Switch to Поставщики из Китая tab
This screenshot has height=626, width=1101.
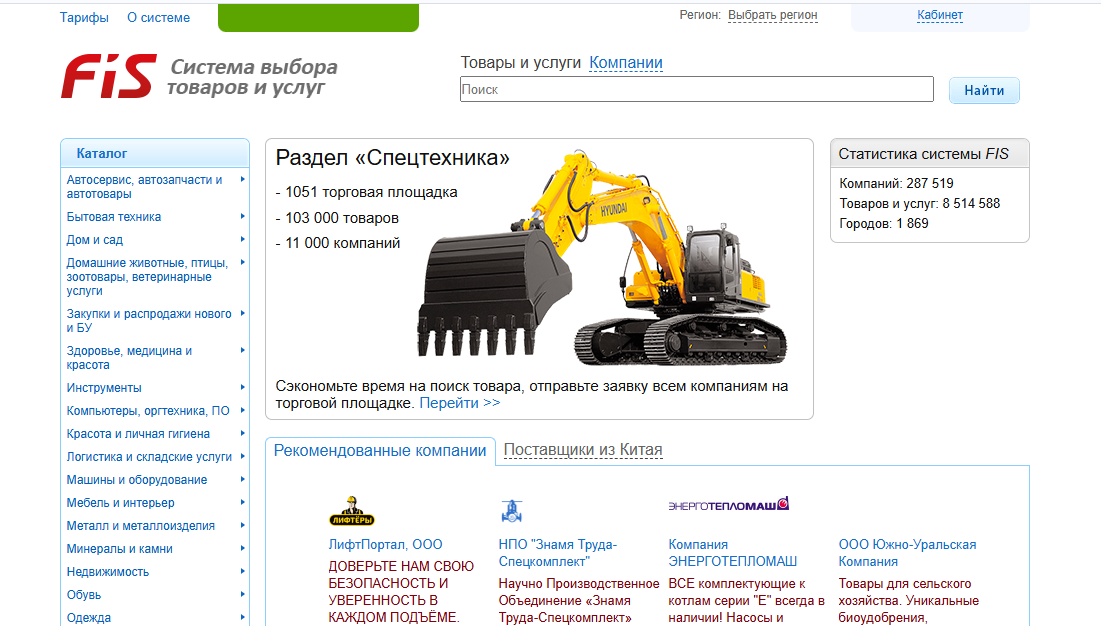point(583,450)
